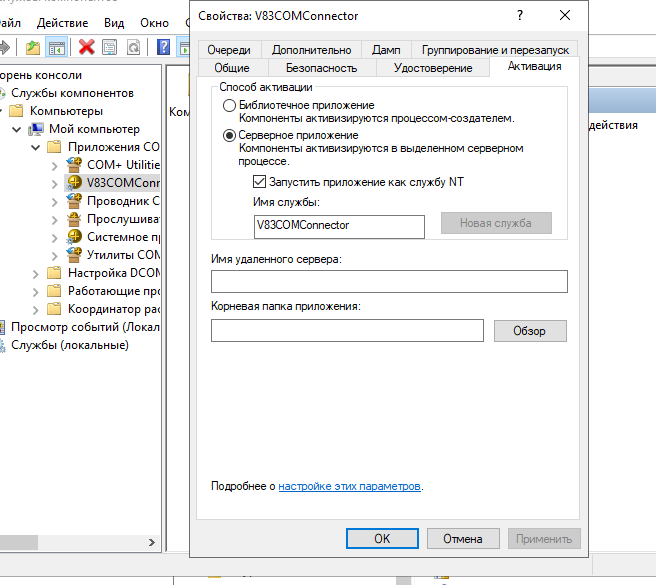Open the Вид menu
Image resolution: width=656 pixels, height=585 pixels.
pos(114,23)
